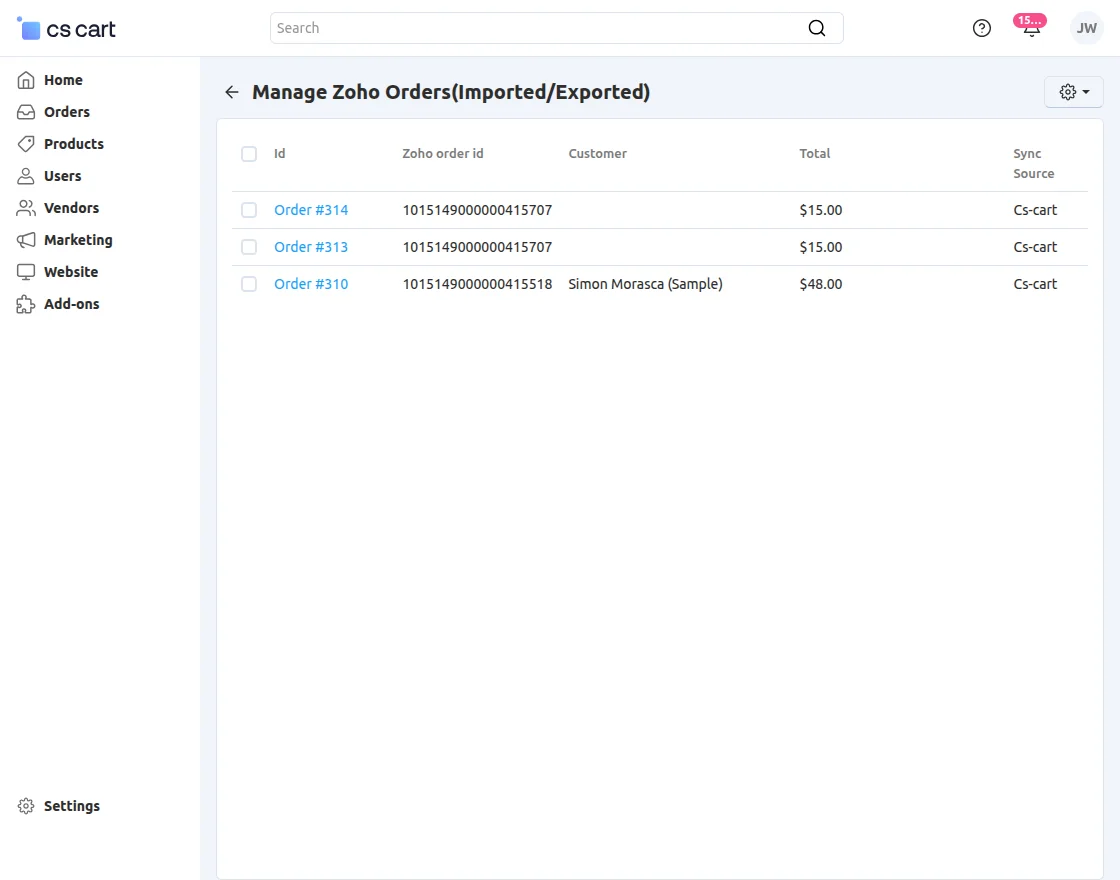Go to the Users section

tap(64, 176)
